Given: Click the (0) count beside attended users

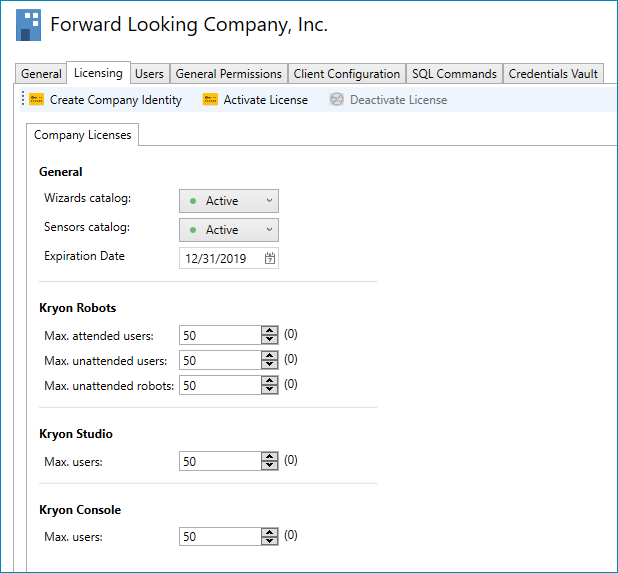Looking at the screenshot, I should tap(291, 334).
